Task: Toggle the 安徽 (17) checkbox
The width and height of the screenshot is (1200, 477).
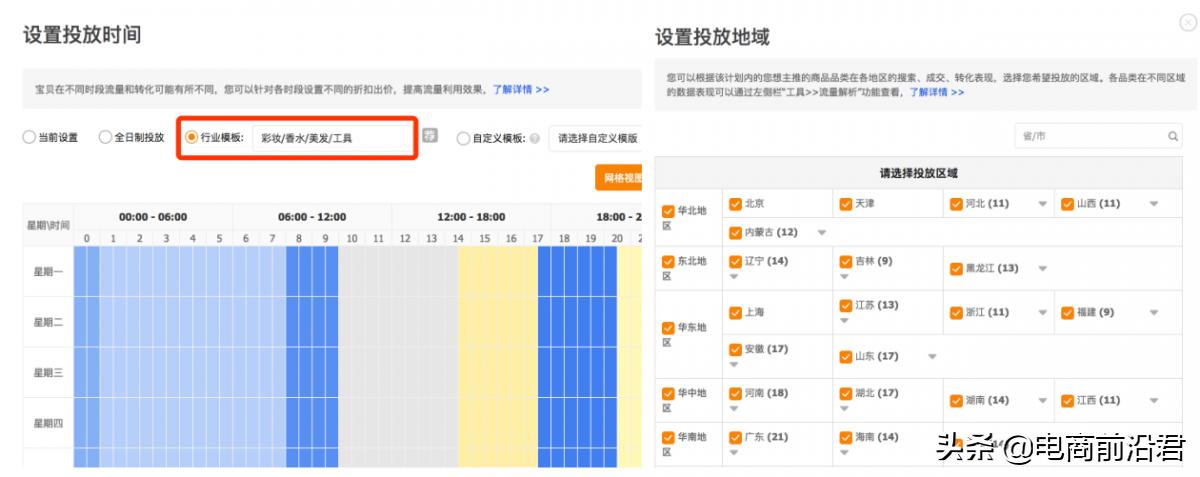Action: coord(735,349)
